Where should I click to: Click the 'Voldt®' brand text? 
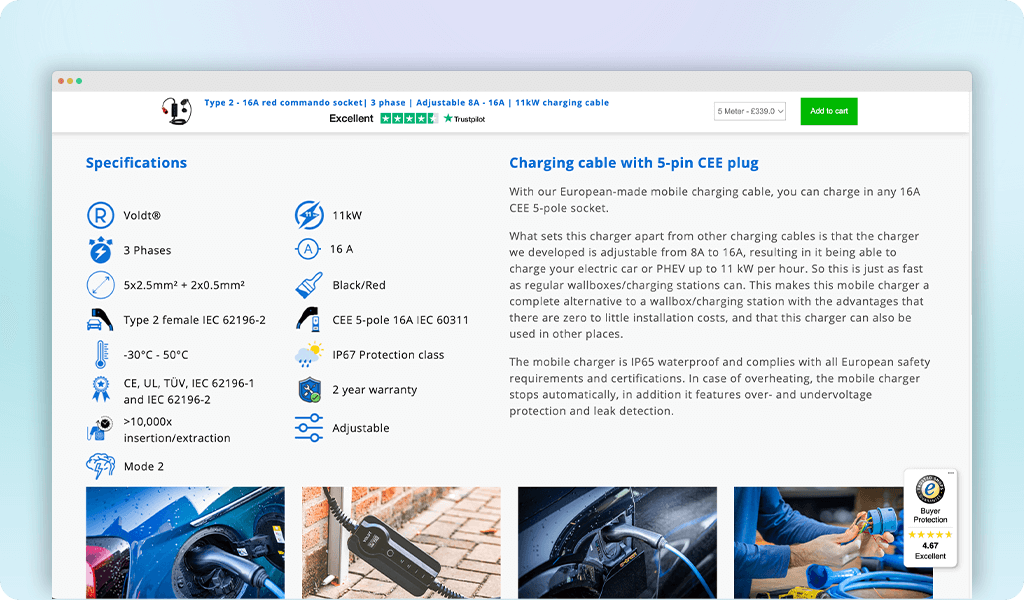coord(142,215)
